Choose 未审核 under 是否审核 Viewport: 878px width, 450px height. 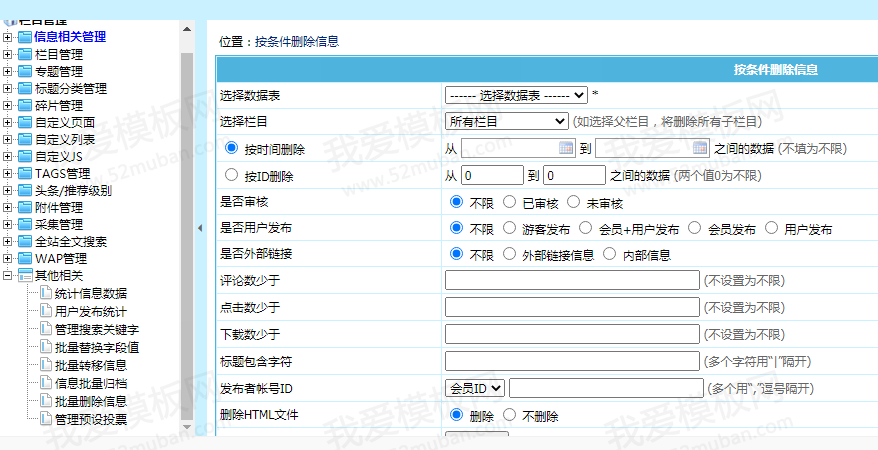pyautogui.click(x=573, y=201)
